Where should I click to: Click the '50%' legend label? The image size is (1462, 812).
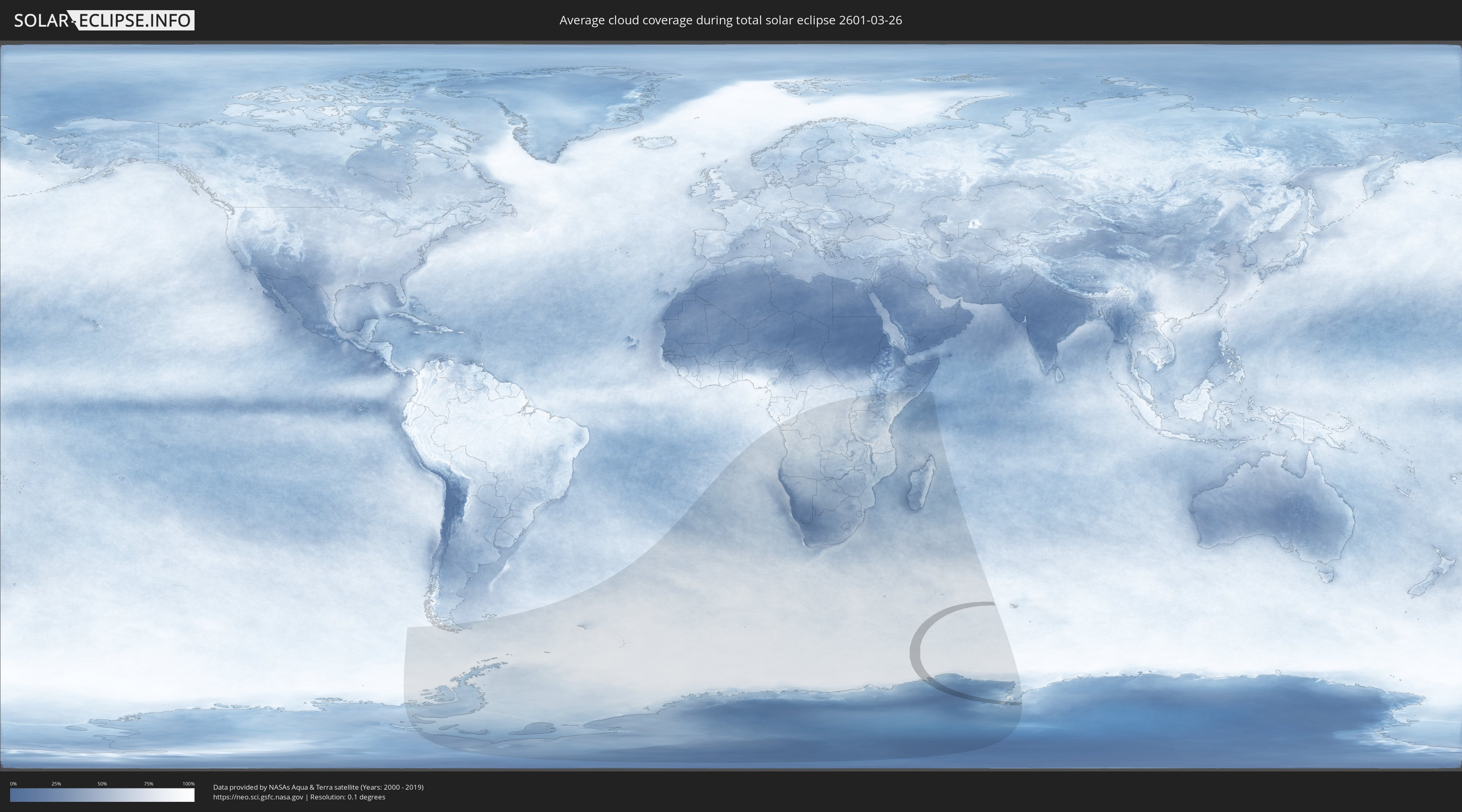pos(102,784)
